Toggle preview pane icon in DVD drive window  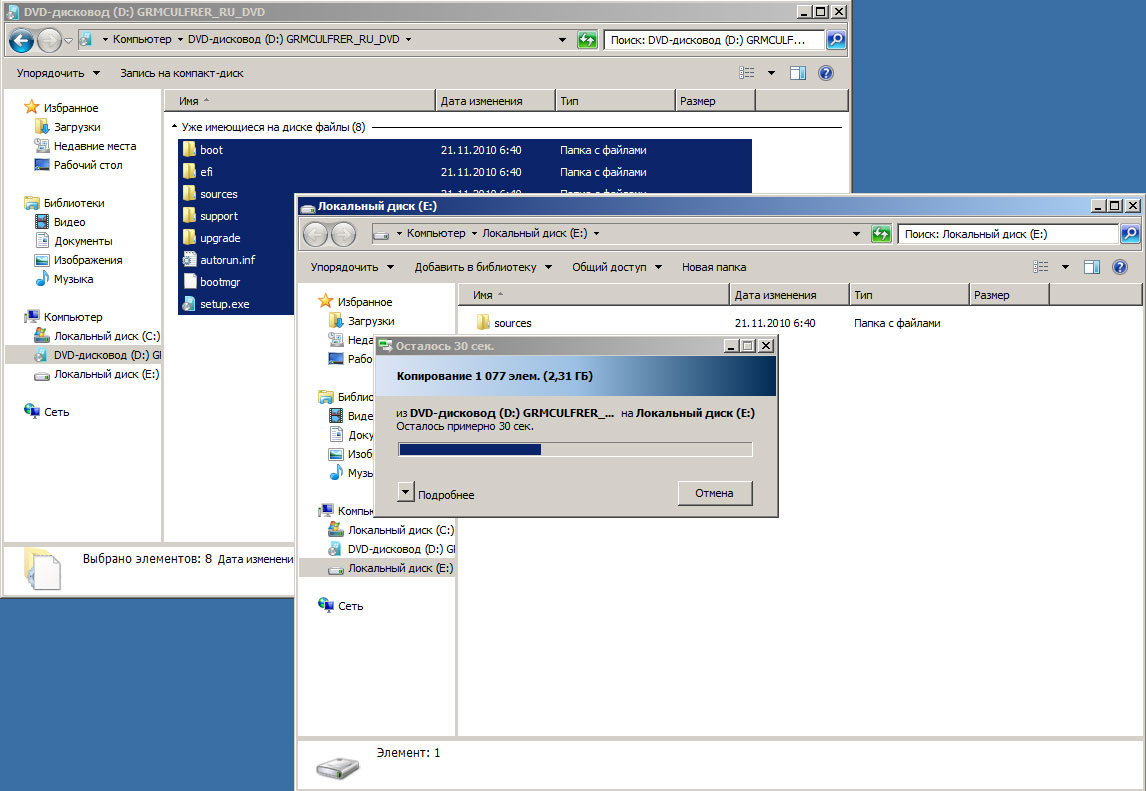pos(797,73)
